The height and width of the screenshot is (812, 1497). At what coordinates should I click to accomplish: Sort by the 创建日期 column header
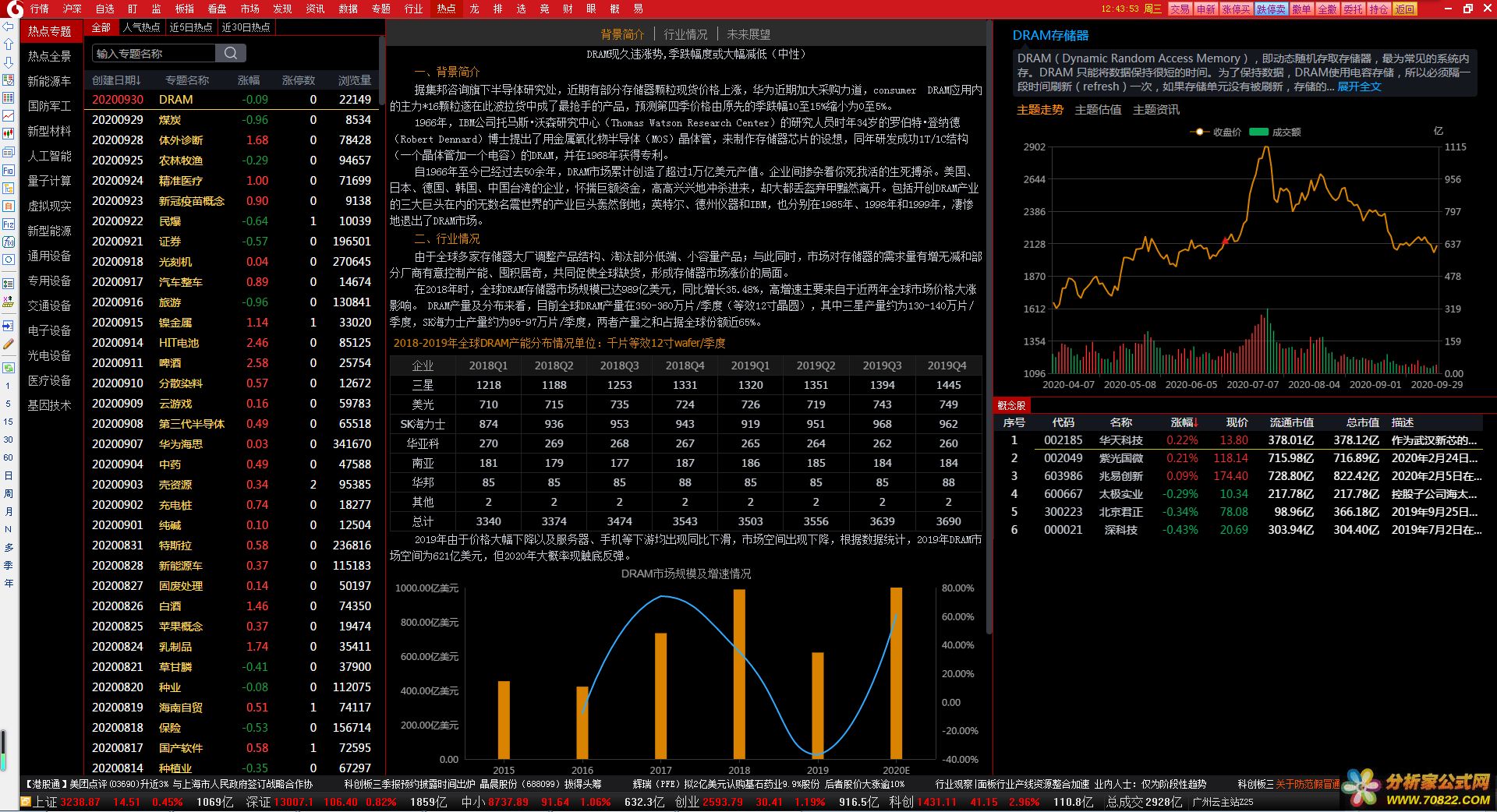pos(116,80)
